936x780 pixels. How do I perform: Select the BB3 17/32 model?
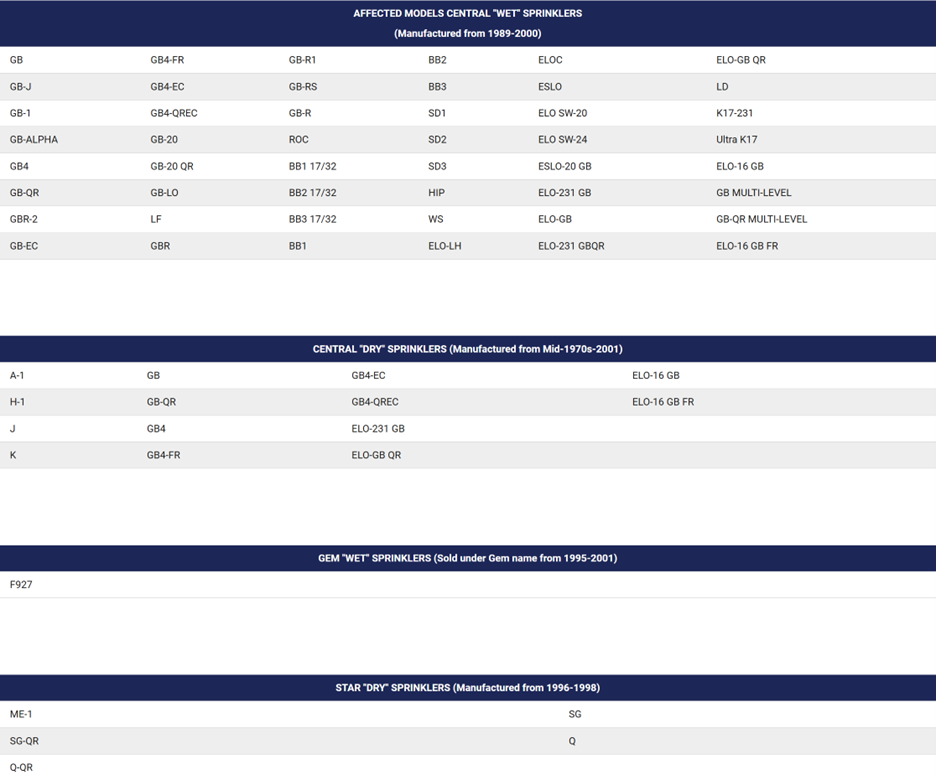pos(312,219)
